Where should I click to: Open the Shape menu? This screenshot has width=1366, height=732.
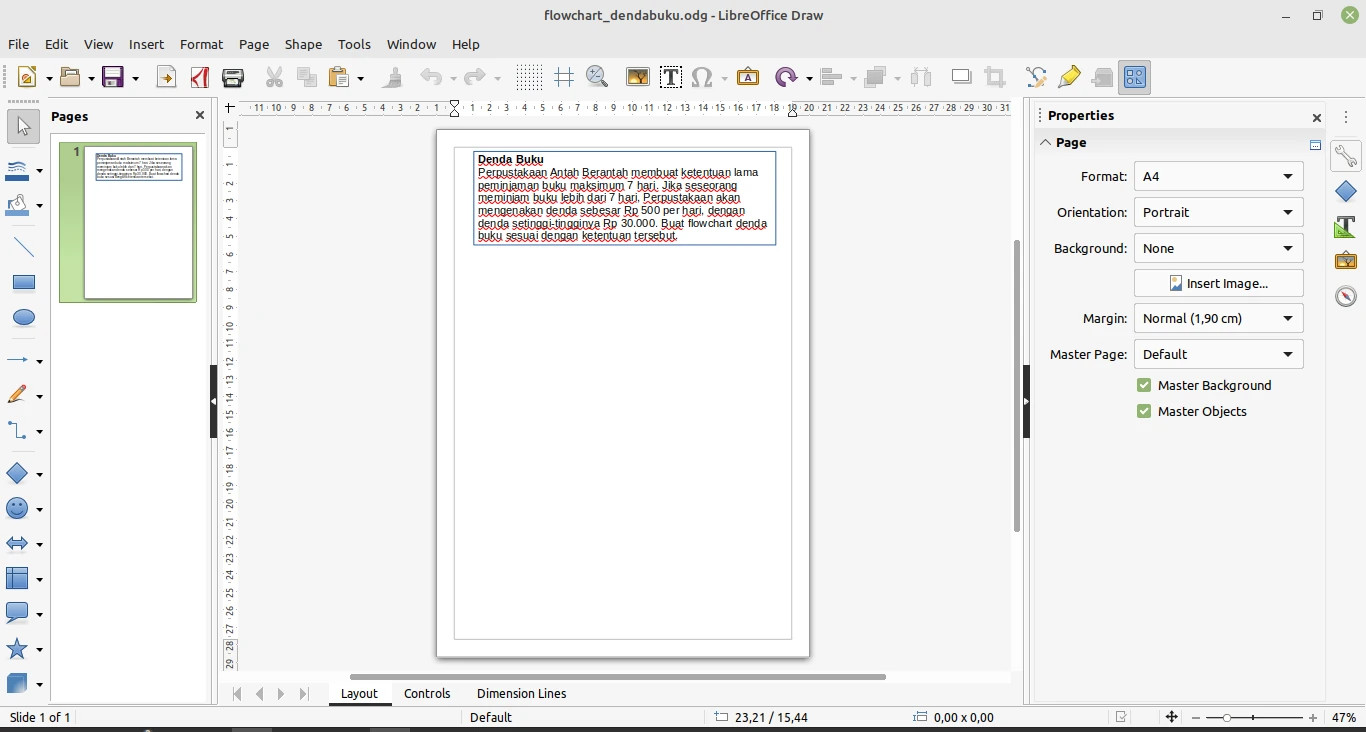click(303, 44)
